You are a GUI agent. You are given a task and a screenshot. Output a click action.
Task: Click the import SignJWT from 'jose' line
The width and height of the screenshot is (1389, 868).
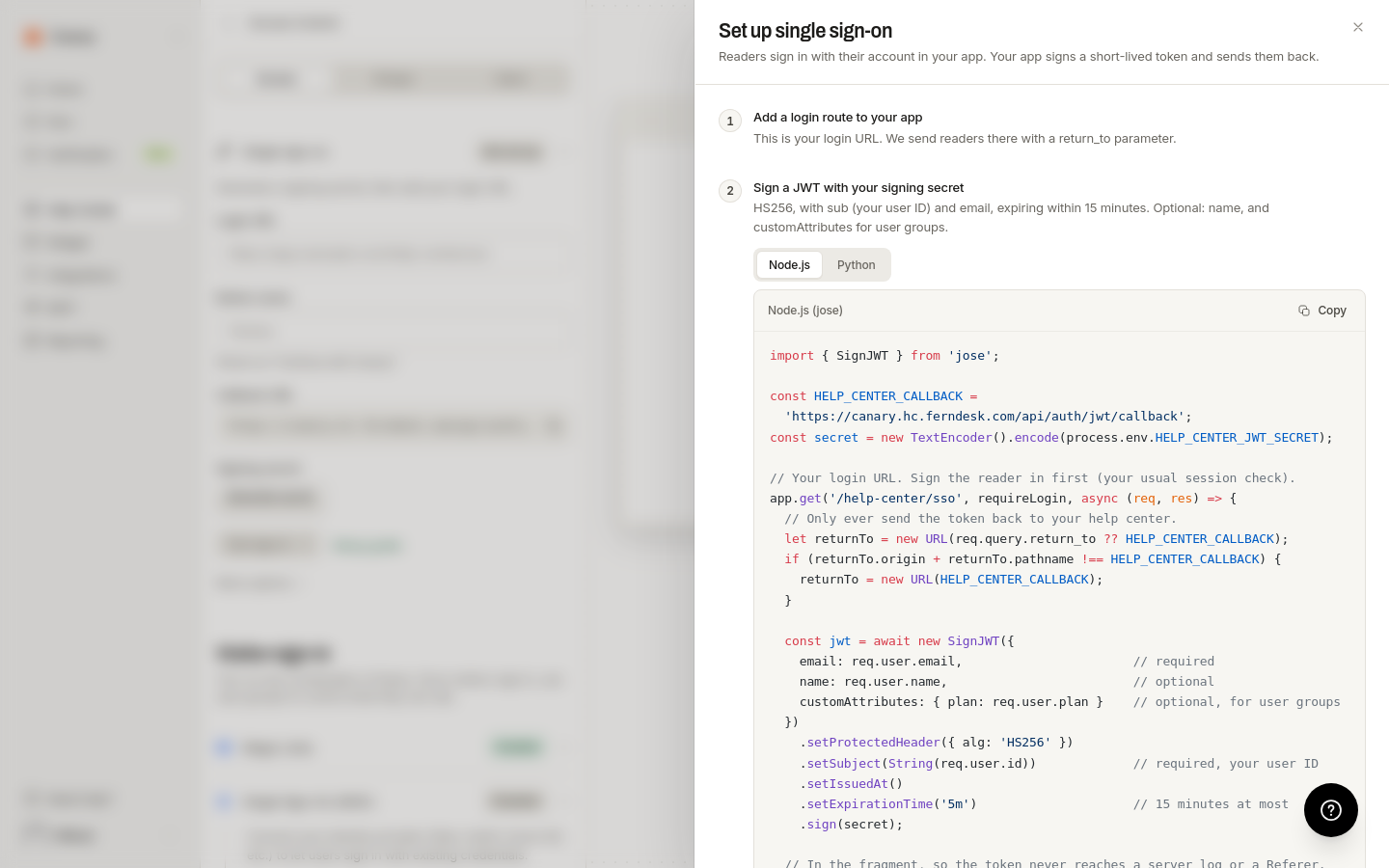[885, 356]
